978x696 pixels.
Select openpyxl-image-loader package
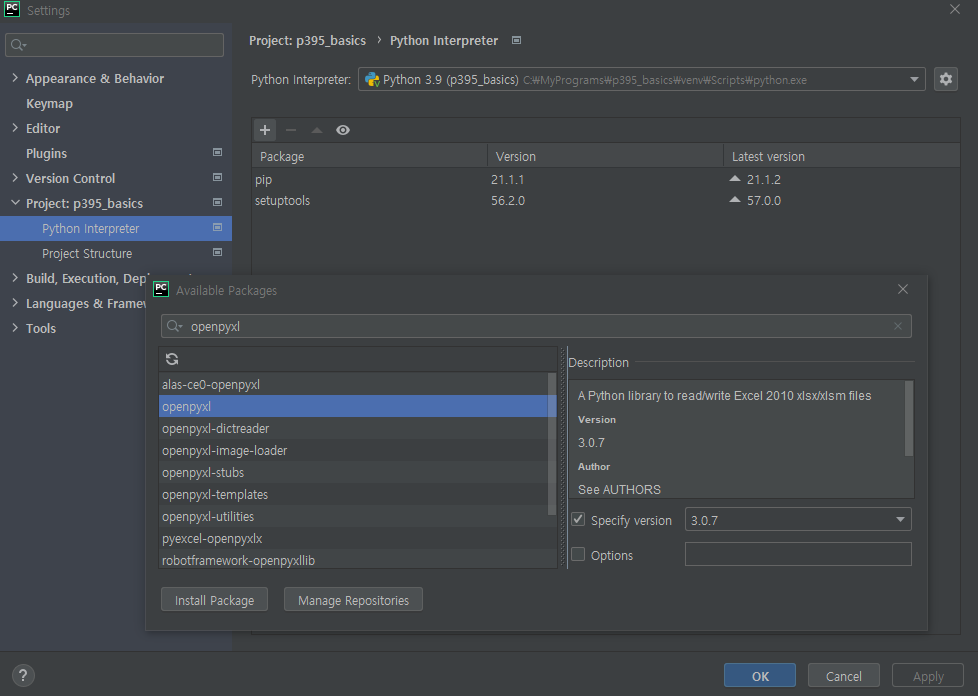(353, 450)
